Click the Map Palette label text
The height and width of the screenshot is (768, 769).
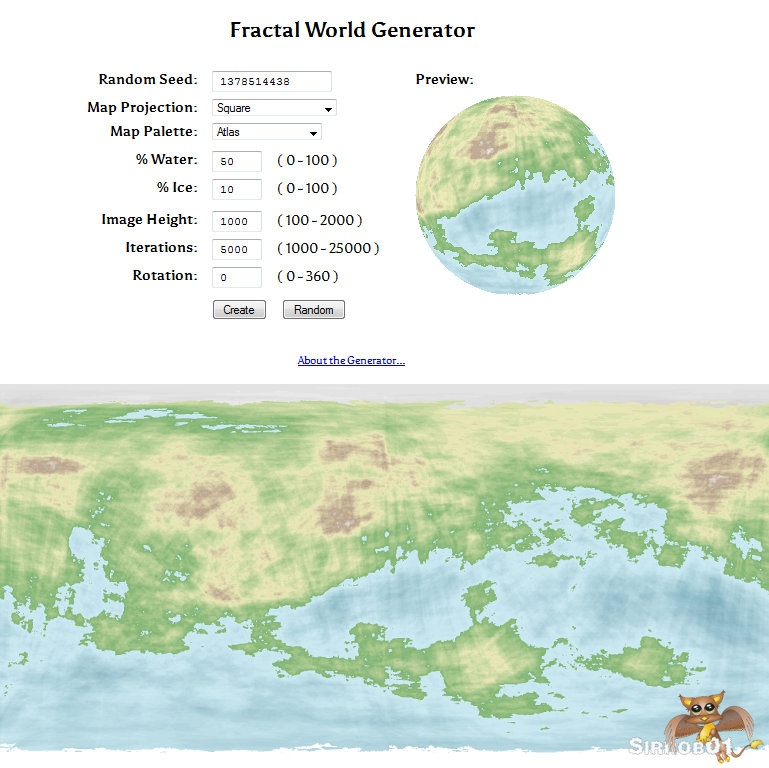pyautogui.click(x=154, y=132)
